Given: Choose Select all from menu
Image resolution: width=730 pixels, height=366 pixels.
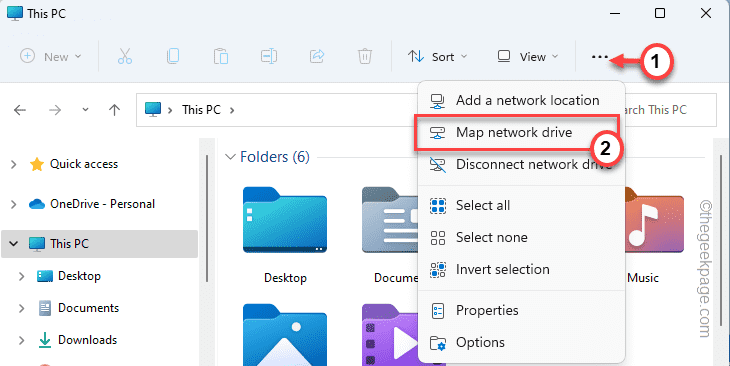Looking at the screenshot, I should (521, 205).
